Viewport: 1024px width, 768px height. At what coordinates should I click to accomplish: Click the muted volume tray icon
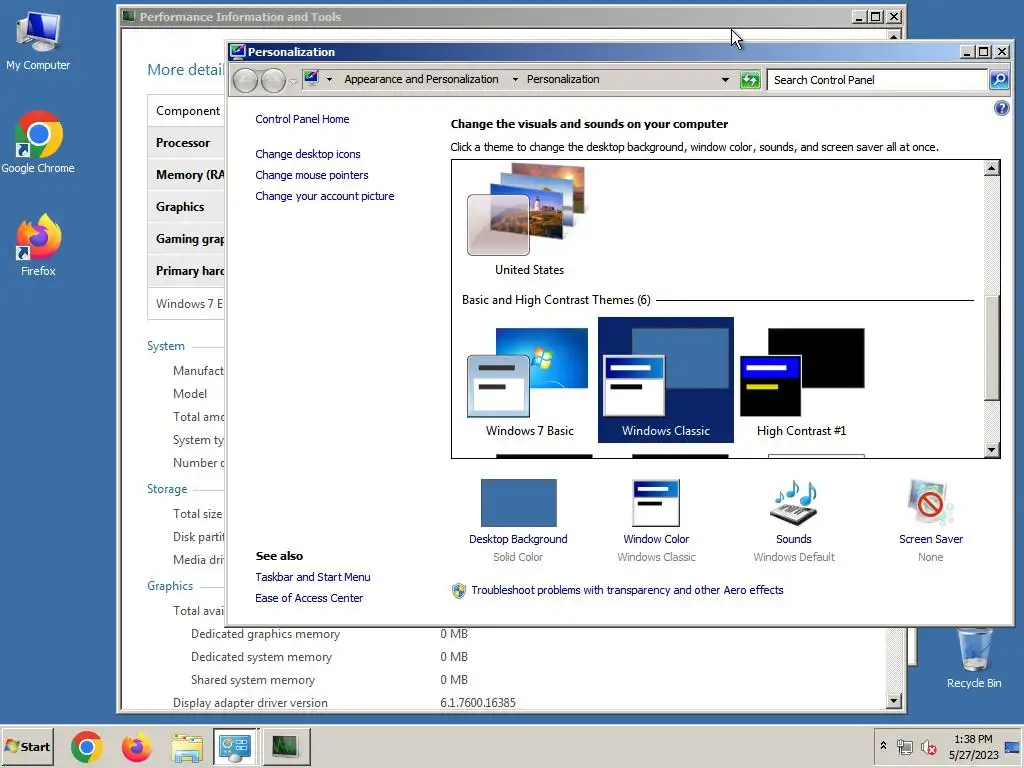point(928,746)
